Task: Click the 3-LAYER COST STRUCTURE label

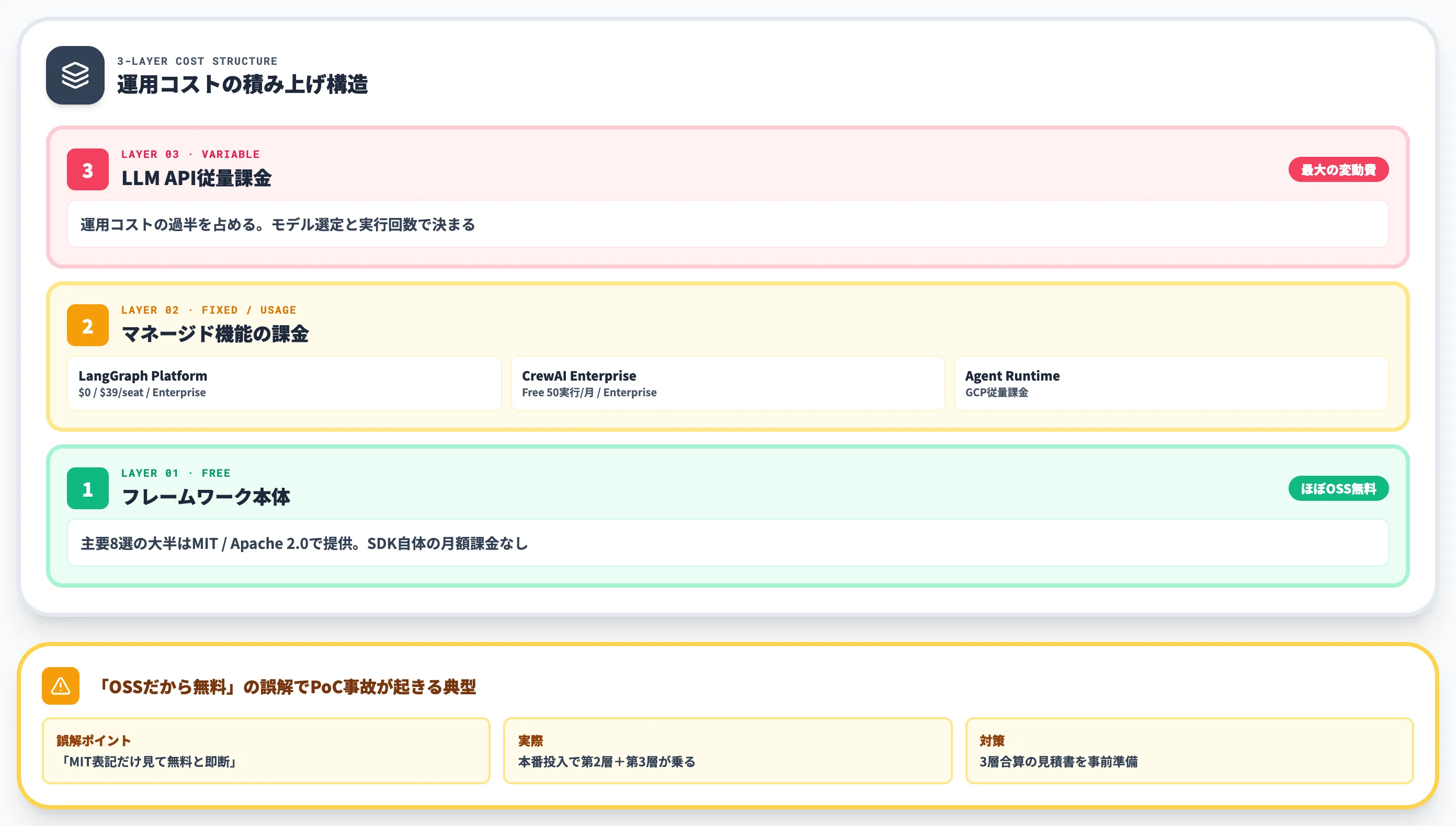Action: point(197,61)
